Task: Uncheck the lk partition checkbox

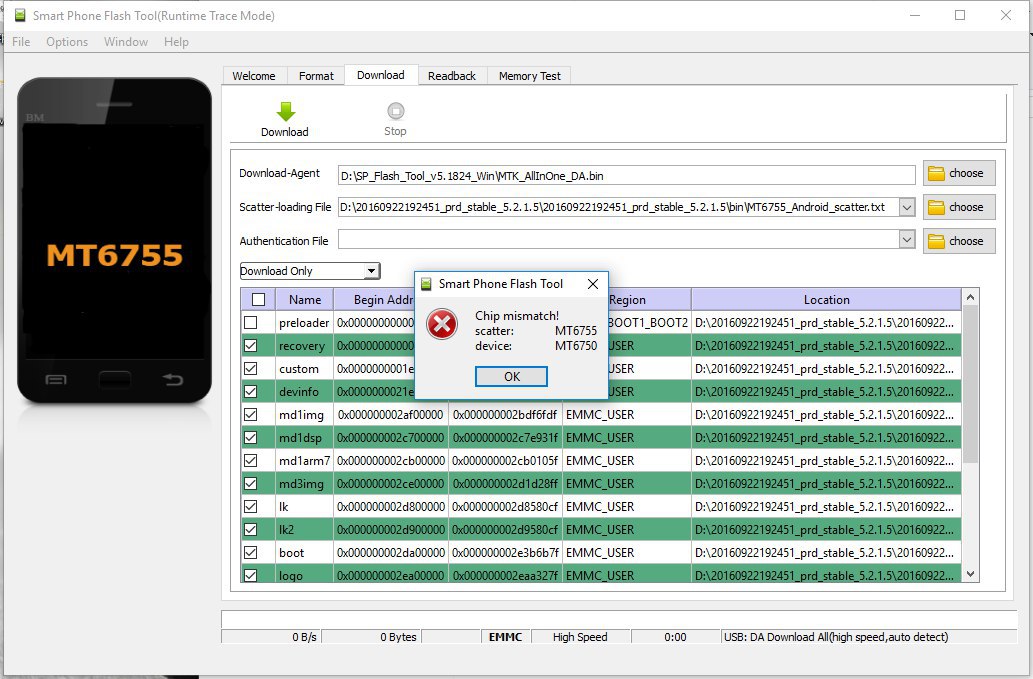Action: (250, 506)
